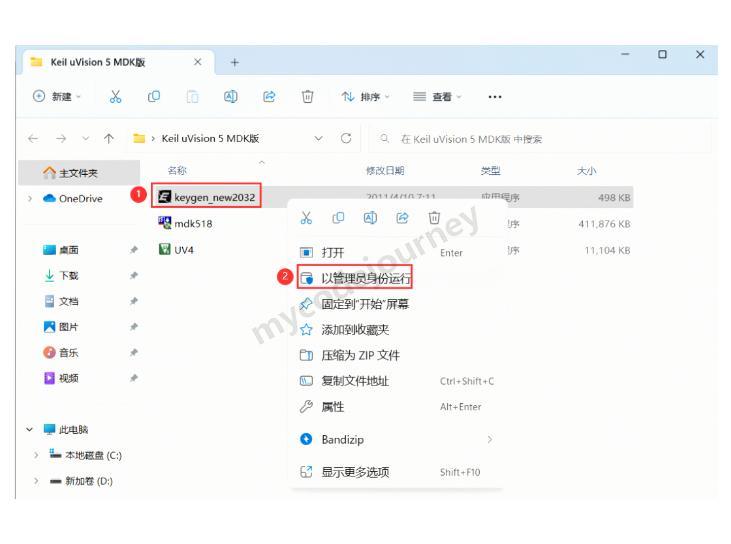731x544 pixels.
Task: Select Copy file path (复制文件地址)
Action: point(396,381)
